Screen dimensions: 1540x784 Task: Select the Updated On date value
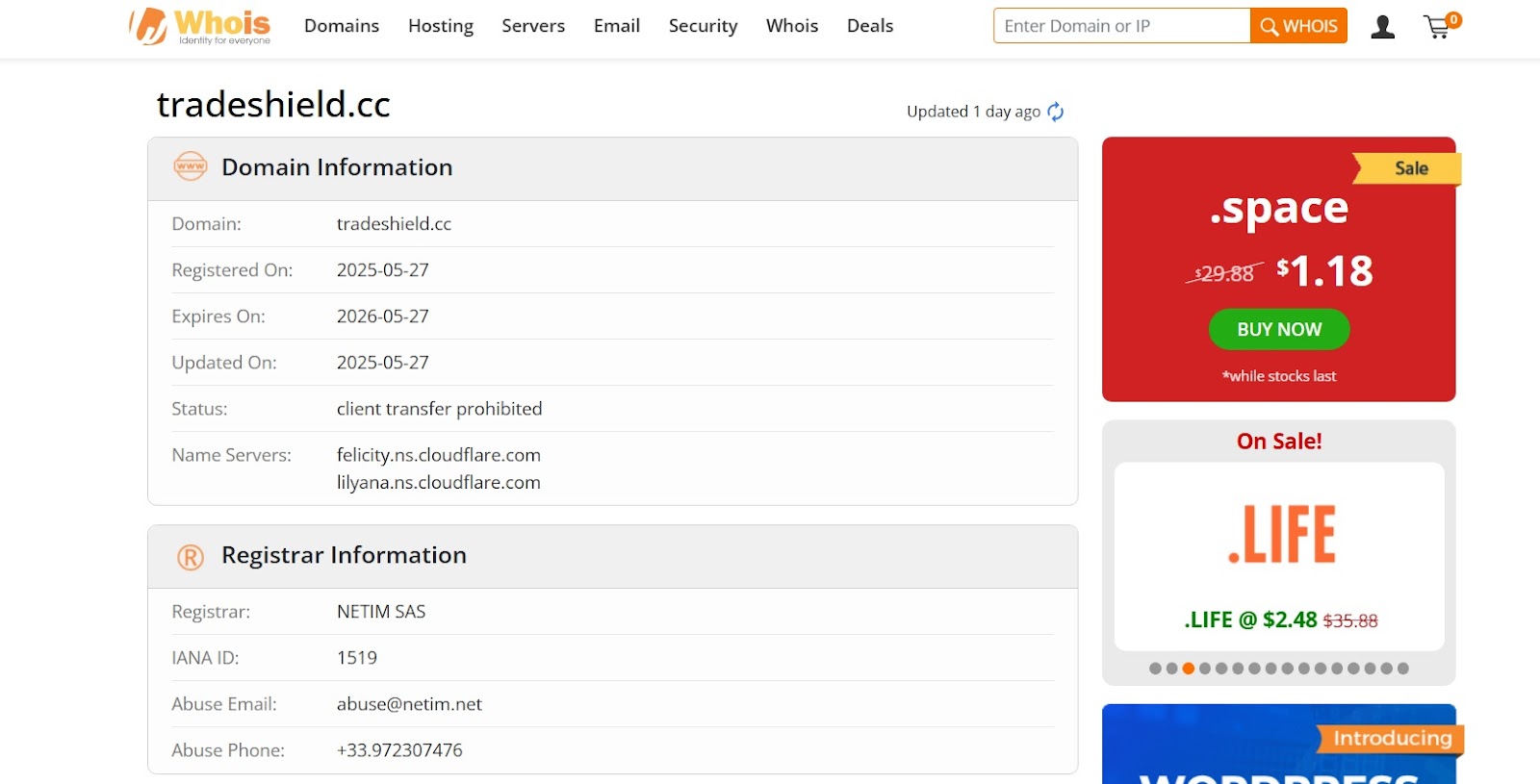[x=383, y=363]
